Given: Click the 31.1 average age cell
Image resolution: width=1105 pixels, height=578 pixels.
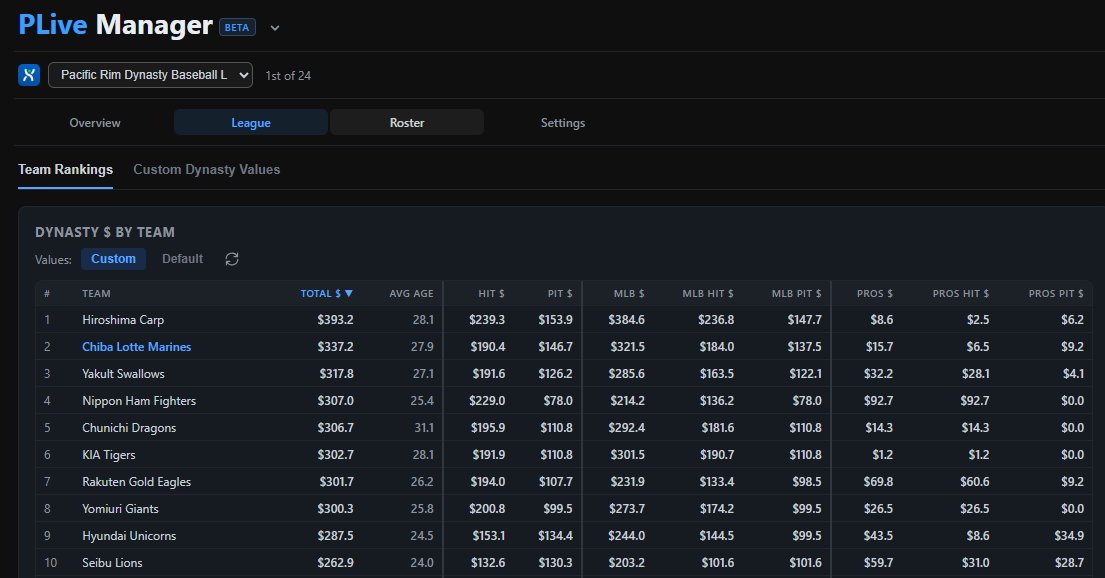Looking at the screenshot, I should 424,428.
